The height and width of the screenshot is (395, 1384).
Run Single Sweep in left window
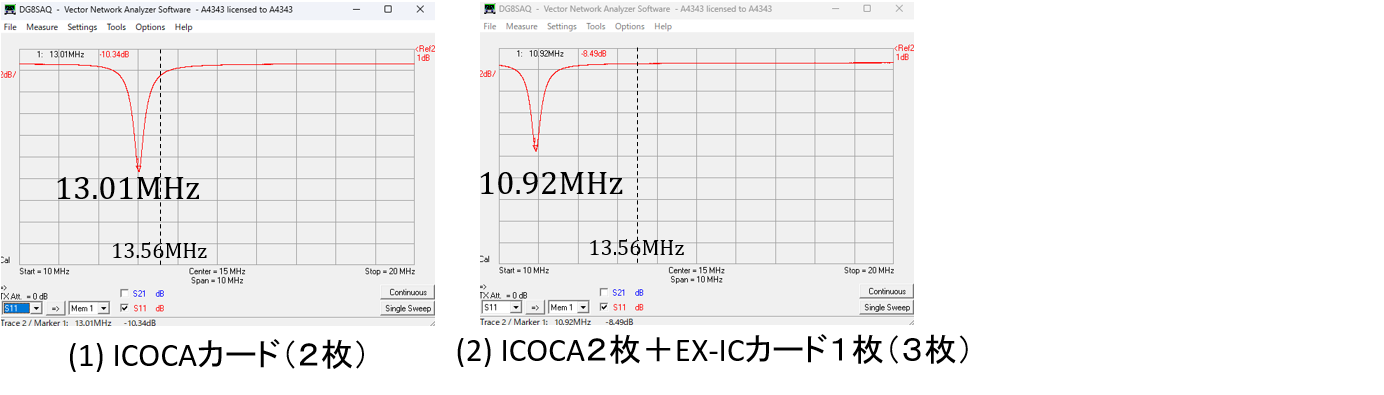point(407,308)
